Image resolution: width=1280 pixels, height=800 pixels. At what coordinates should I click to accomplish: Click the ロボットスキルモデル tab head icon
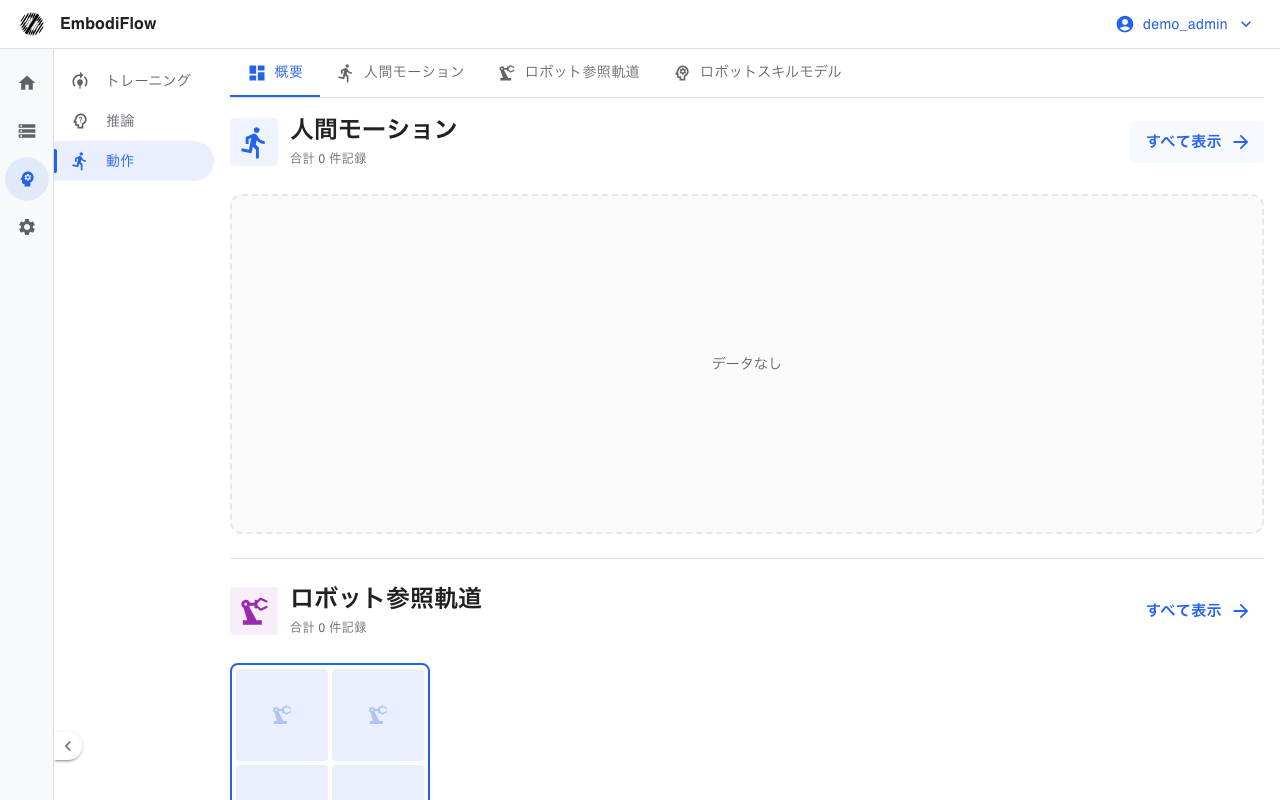682,73
